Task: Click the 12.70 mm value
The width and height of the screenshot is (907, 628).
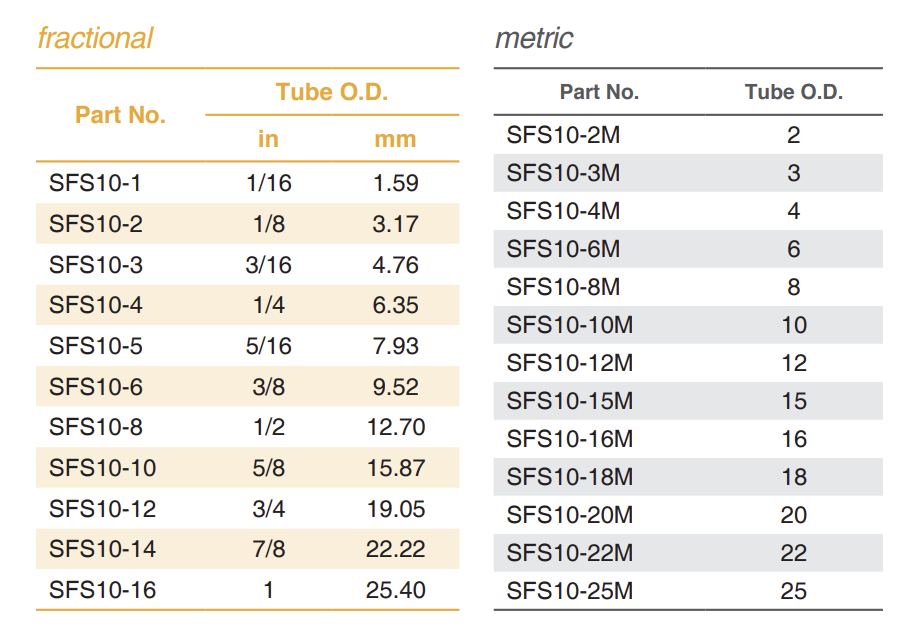Action: [x=396, y=427]
